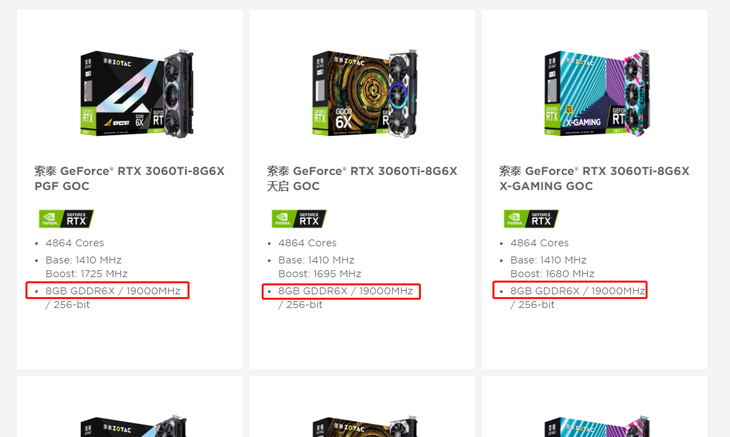Image resolution: width=730 pixels, height=437 pixels.
Task: Open the 索泰 RTX 3060Ti-8G6X 天启 GOC title link
Action: 362,178
